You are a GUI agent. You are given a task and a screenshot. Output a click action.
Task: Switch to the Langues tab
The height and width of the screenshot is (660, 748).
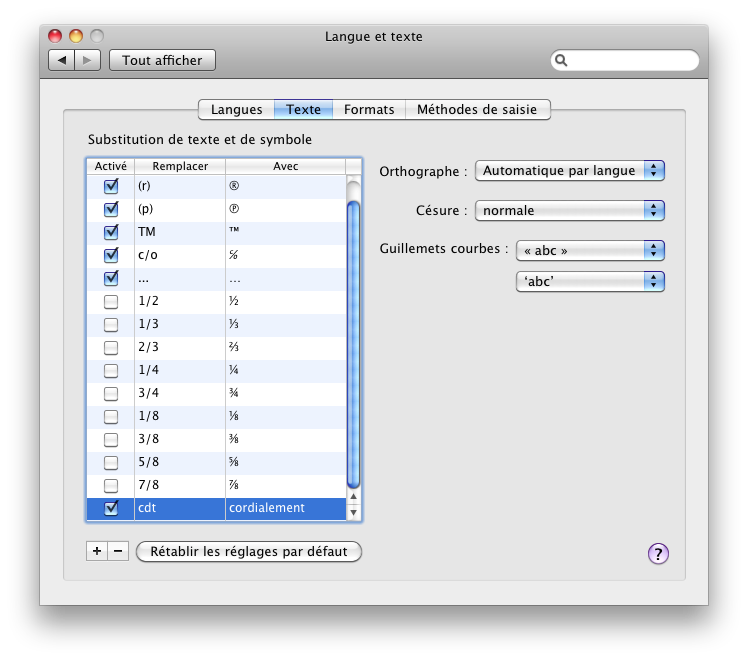coord(236,110)
